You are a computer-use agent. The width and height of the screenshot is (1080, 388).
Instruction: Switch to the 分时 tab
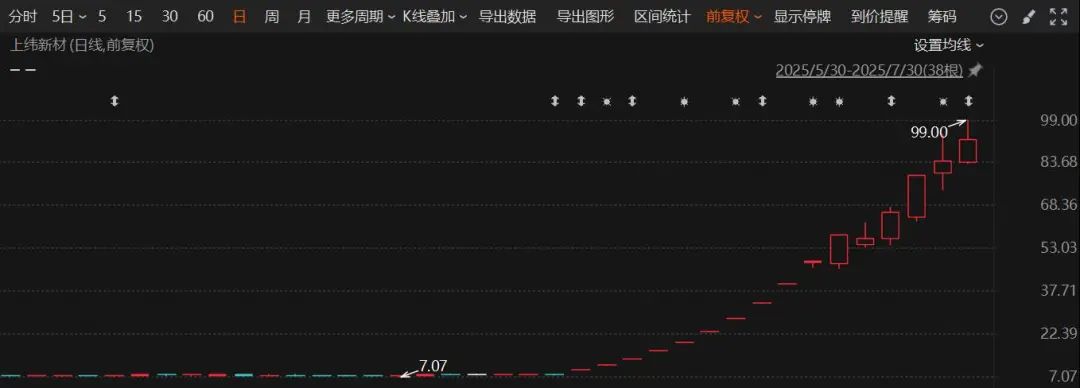pyautogui.click(x=23, y=17)
